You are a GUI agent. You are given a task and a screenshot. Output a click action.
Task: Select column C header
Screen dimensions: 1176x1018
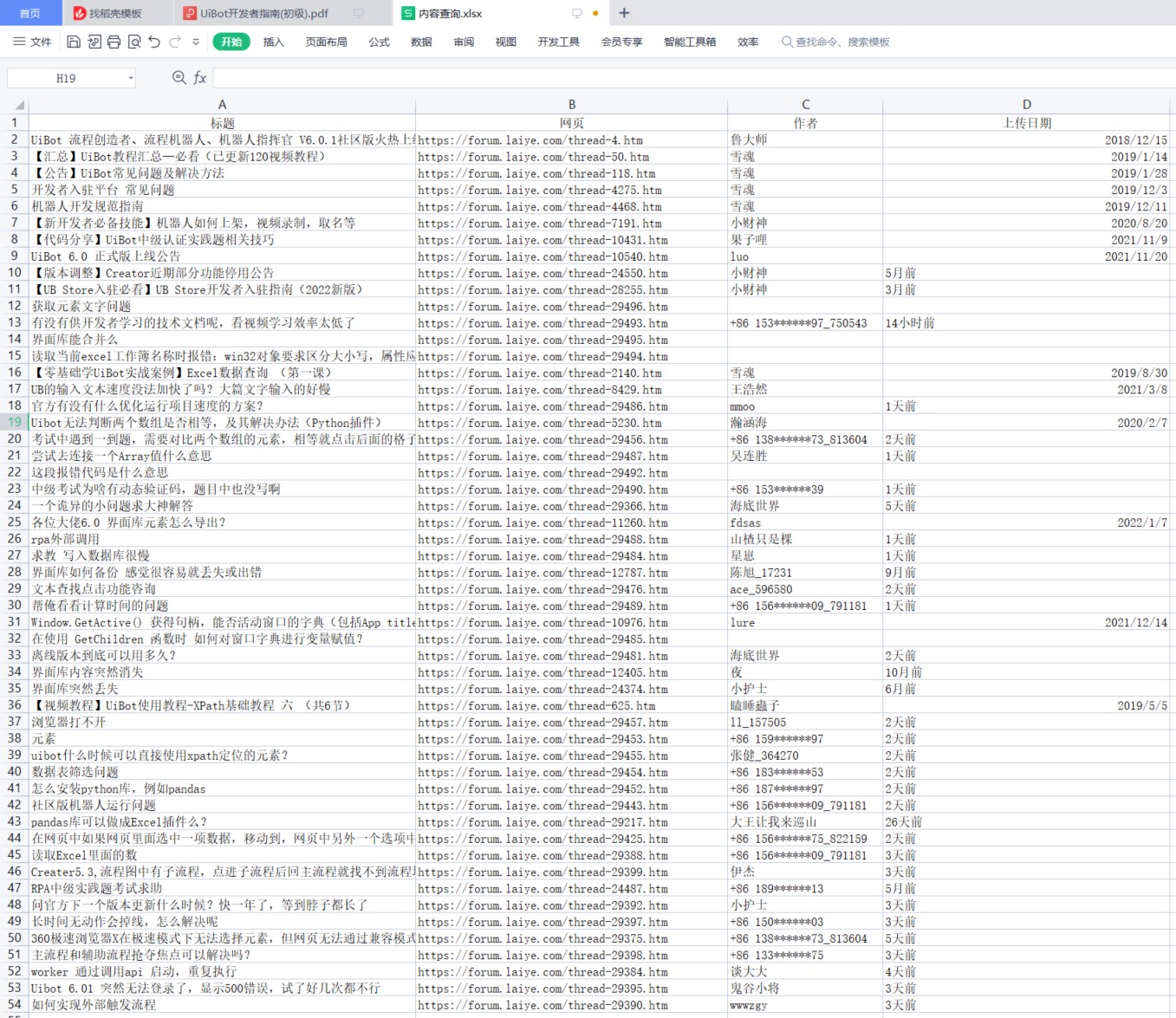tap(806, 105)
